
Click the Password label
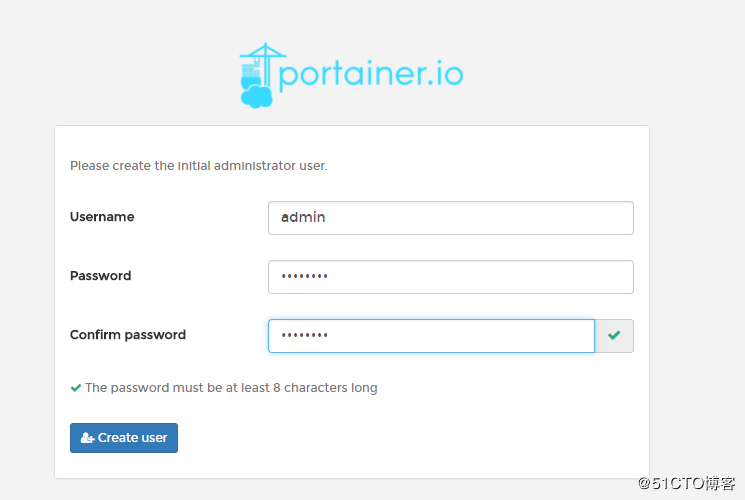(x=100, y=276)
